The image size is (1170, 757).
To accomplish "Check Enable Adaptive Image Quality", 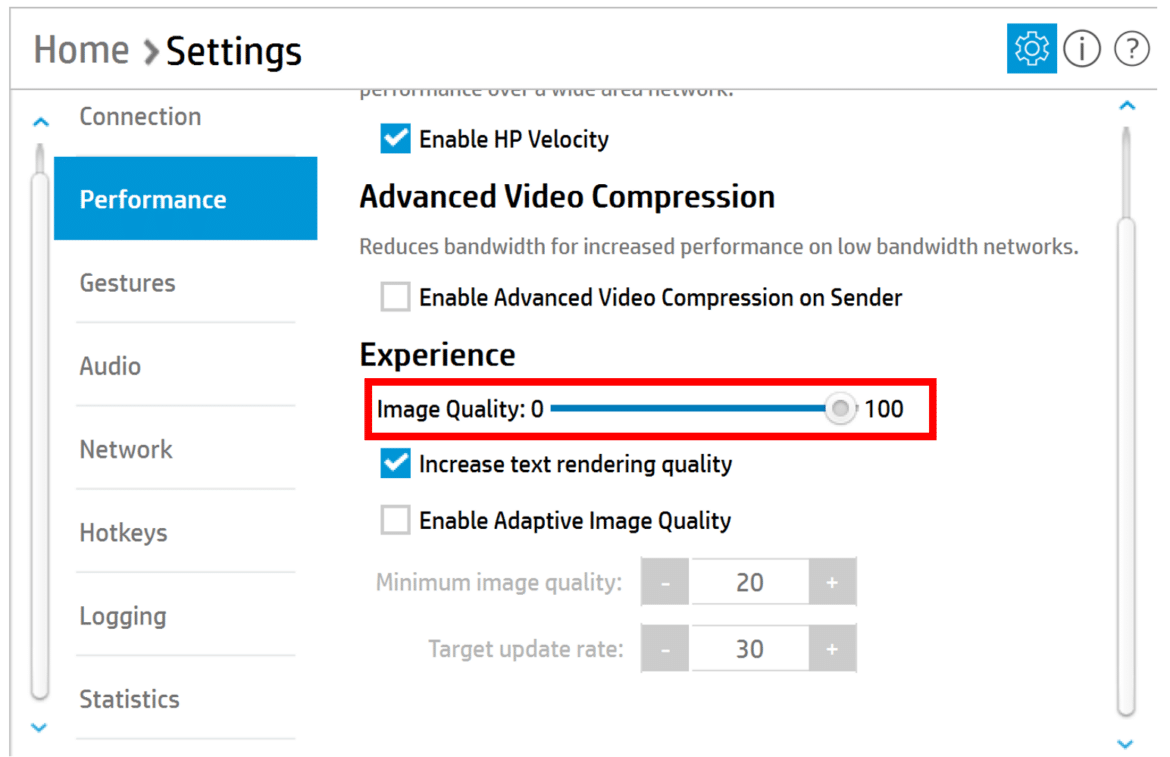I will pyautogui.click(x=395, y=520).
